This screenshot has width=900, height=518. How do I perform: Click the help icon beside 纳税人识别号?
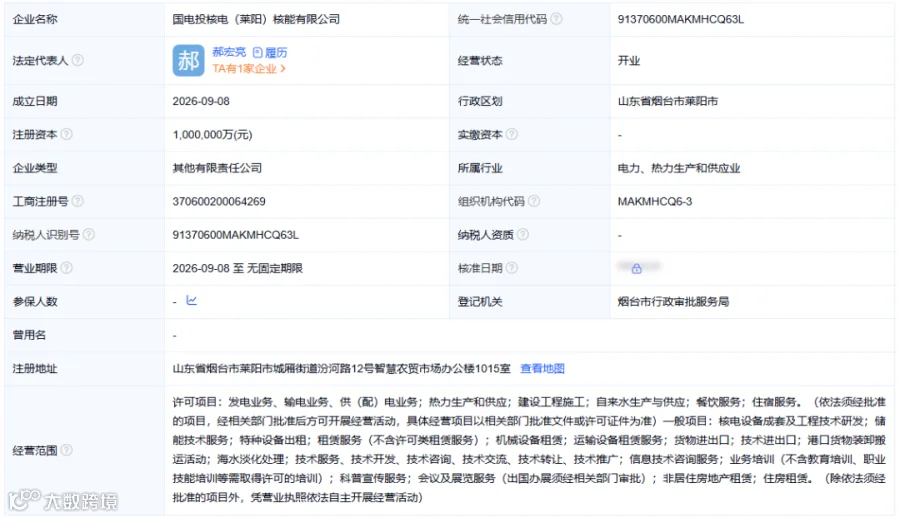click(x=88, y=234)
